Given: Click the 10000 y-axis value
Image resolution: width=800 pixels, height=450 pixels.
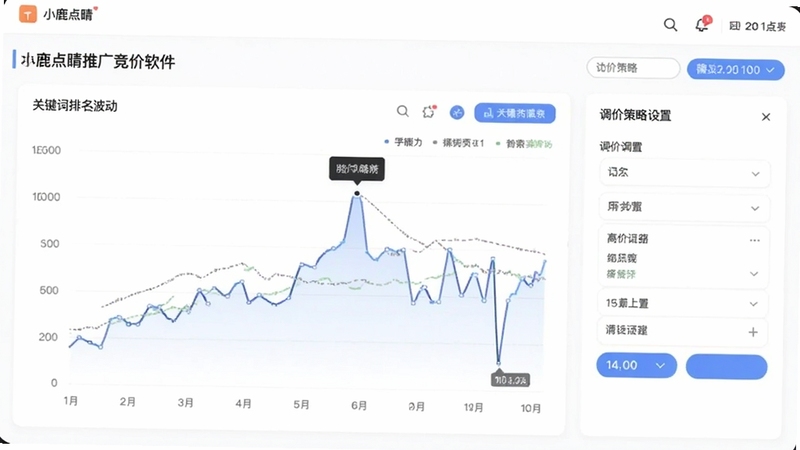Looking at the screenshot, I should click(x=46, y=197).
